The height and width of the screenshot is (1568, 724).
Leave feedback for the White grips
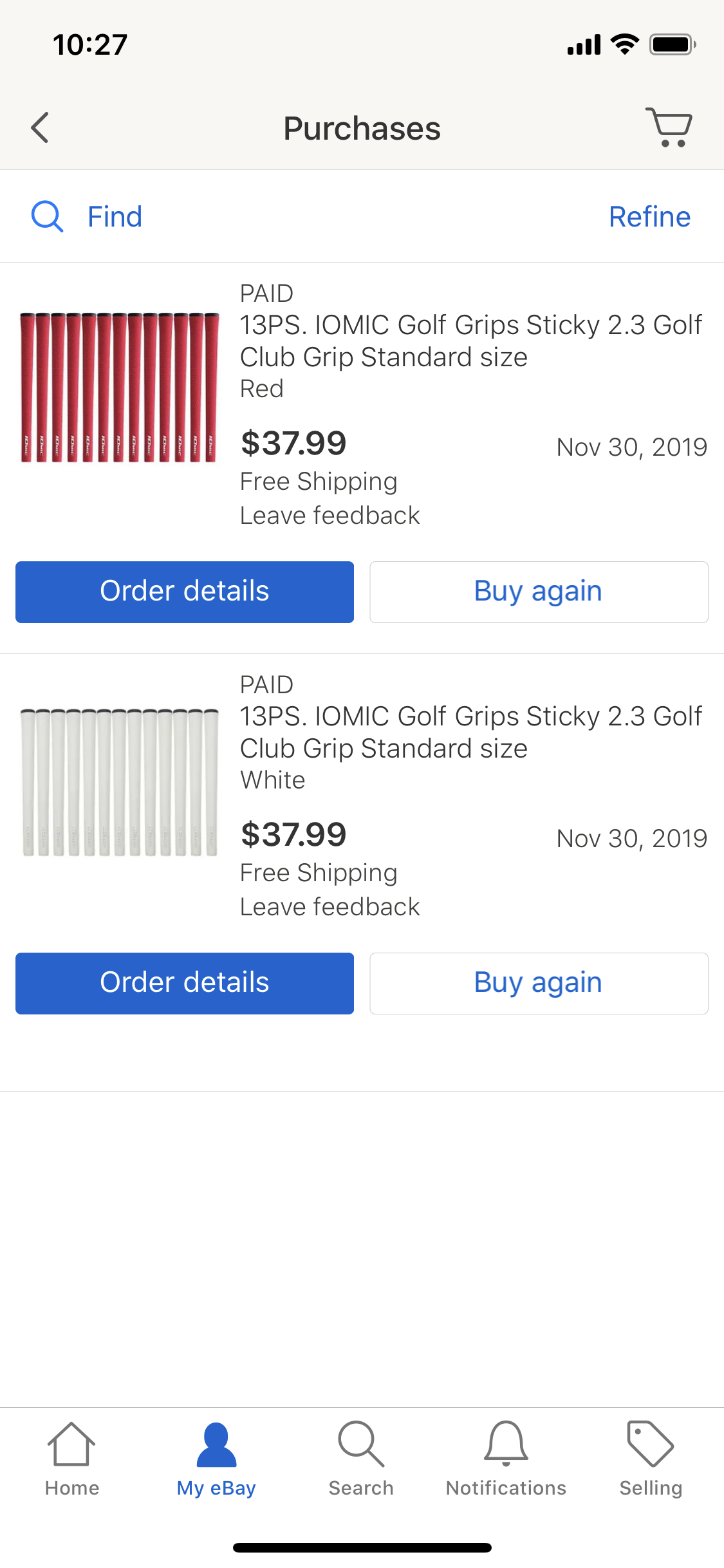point(330,907)
